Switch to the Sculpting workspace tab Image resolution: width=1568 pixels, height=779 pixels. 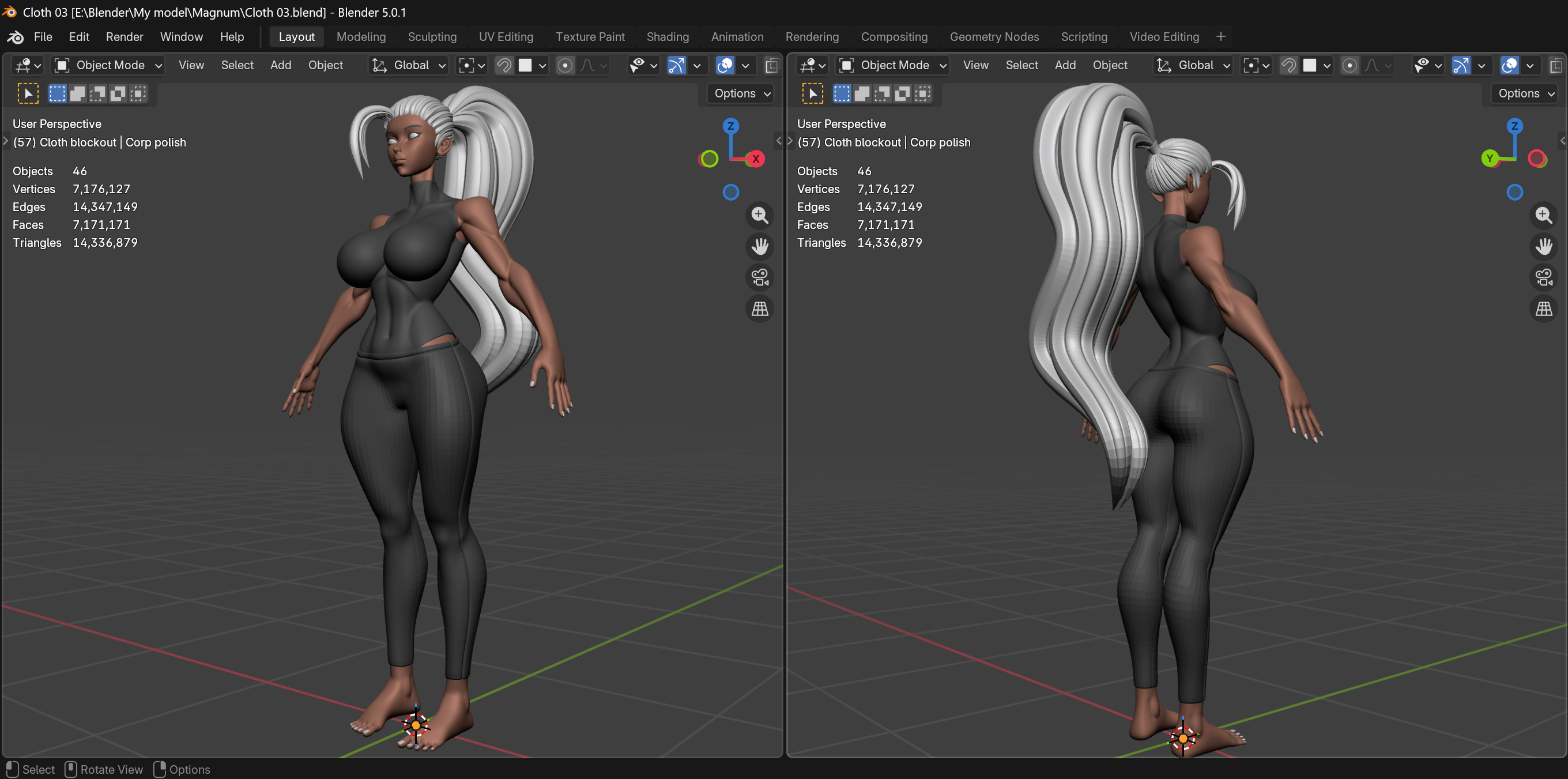432,37
